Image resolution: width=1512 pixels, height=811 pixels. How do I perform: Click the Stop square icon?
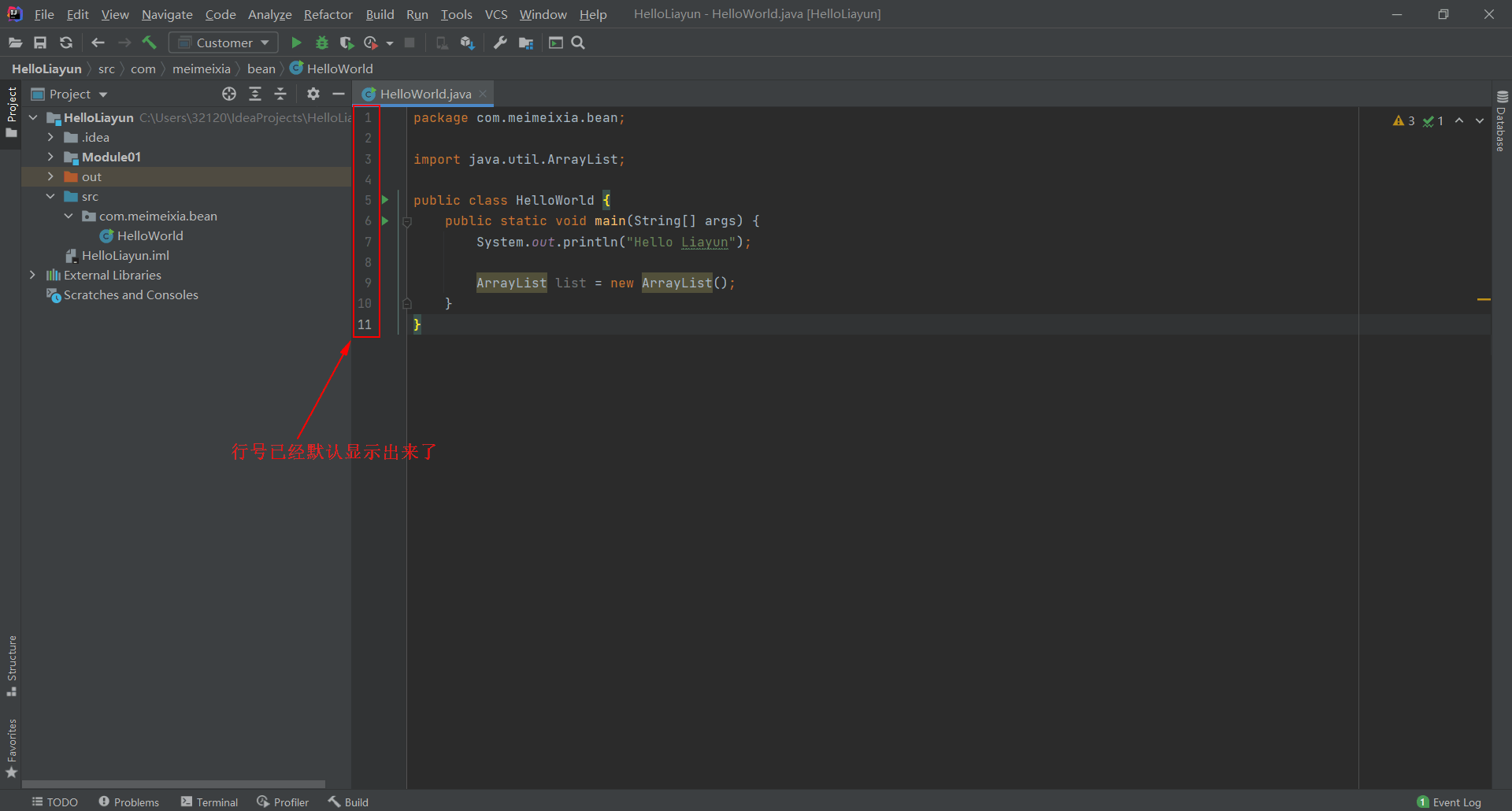[409, 43]
